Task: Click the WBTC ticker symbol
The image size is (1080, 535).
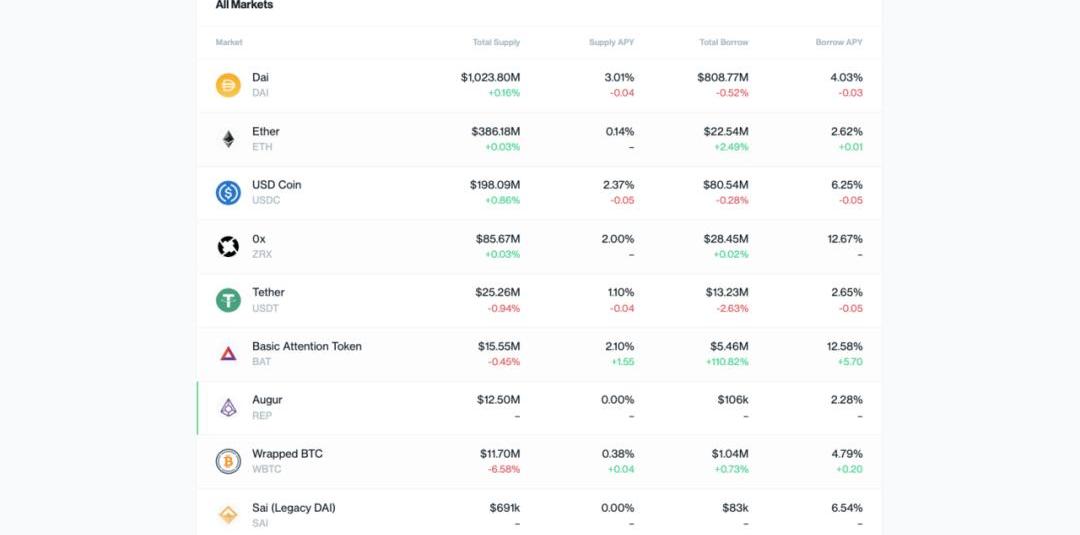Action: (267, 470)
